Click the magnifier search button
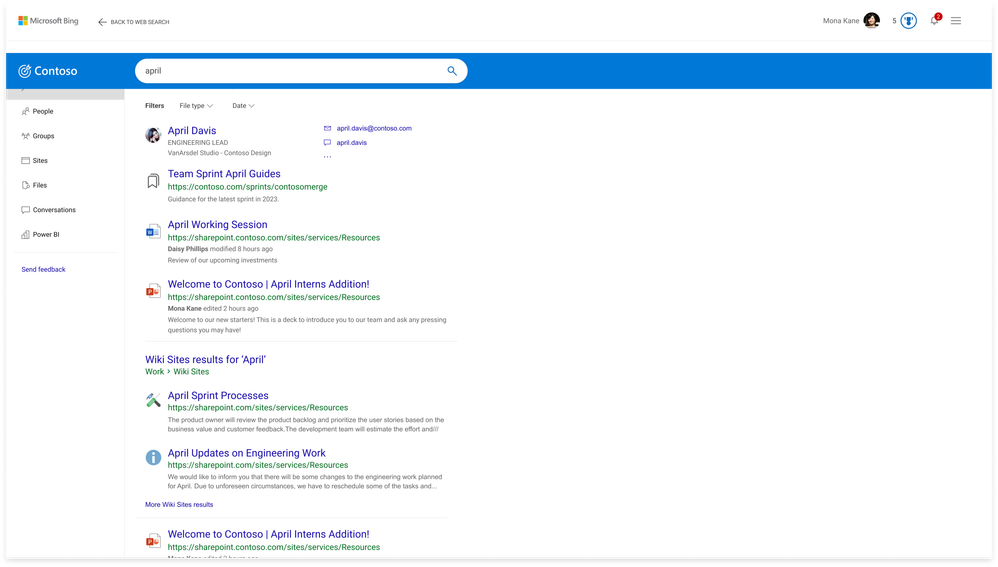The image size is (998, 567). (x=452, y=71)
